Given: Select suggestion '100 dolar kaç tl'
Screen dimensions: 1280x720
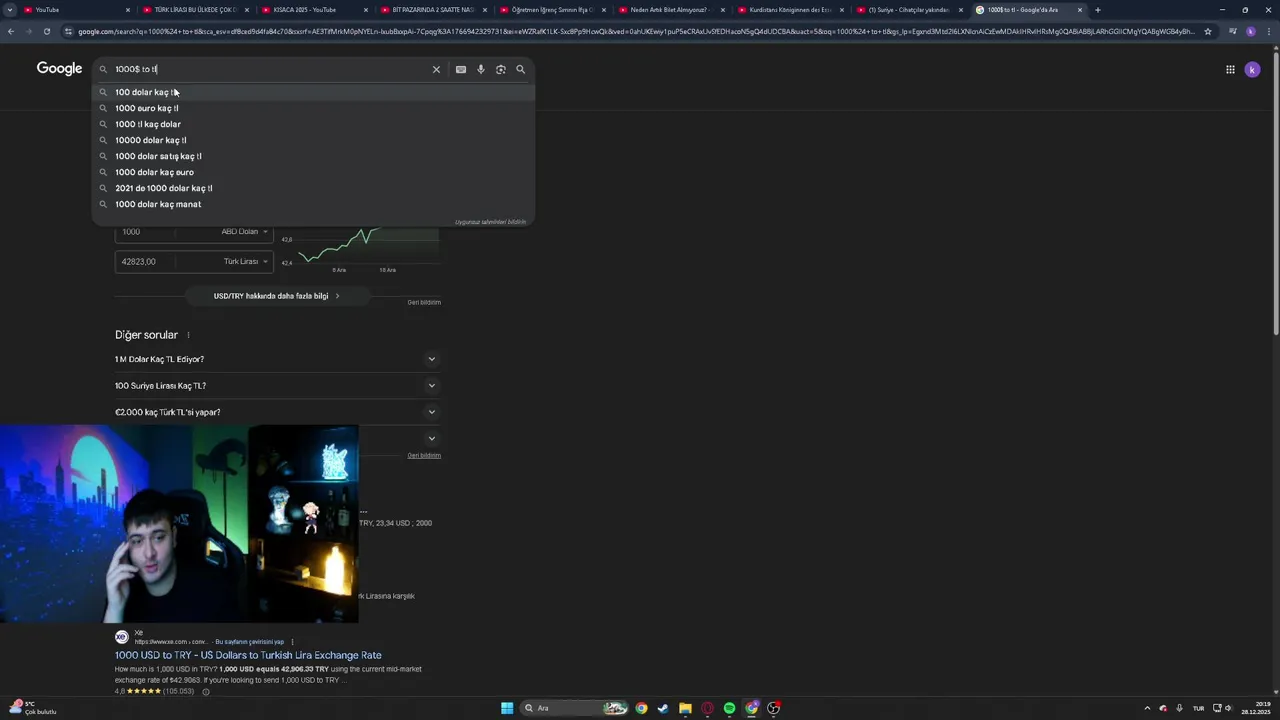Looking at the screenshot, I should coord(313,92).
